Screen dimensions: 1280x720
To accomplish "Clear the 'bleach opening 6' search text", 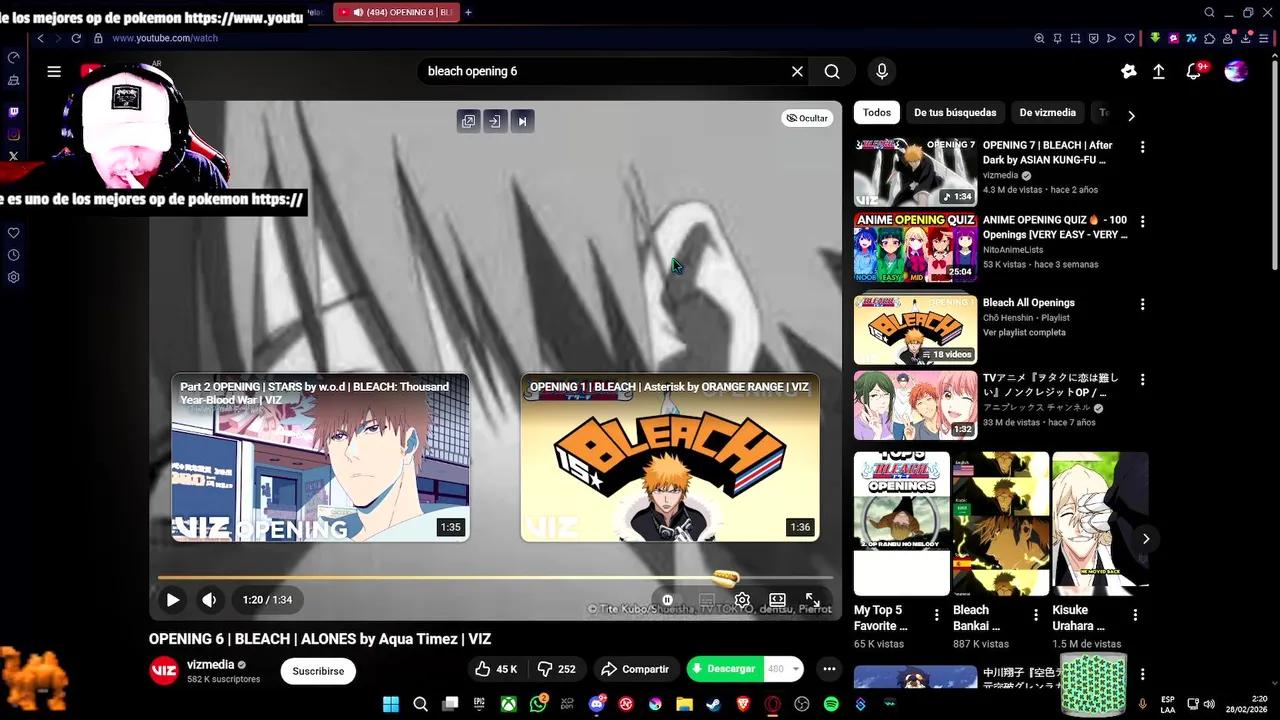I will tap(797, 71).
